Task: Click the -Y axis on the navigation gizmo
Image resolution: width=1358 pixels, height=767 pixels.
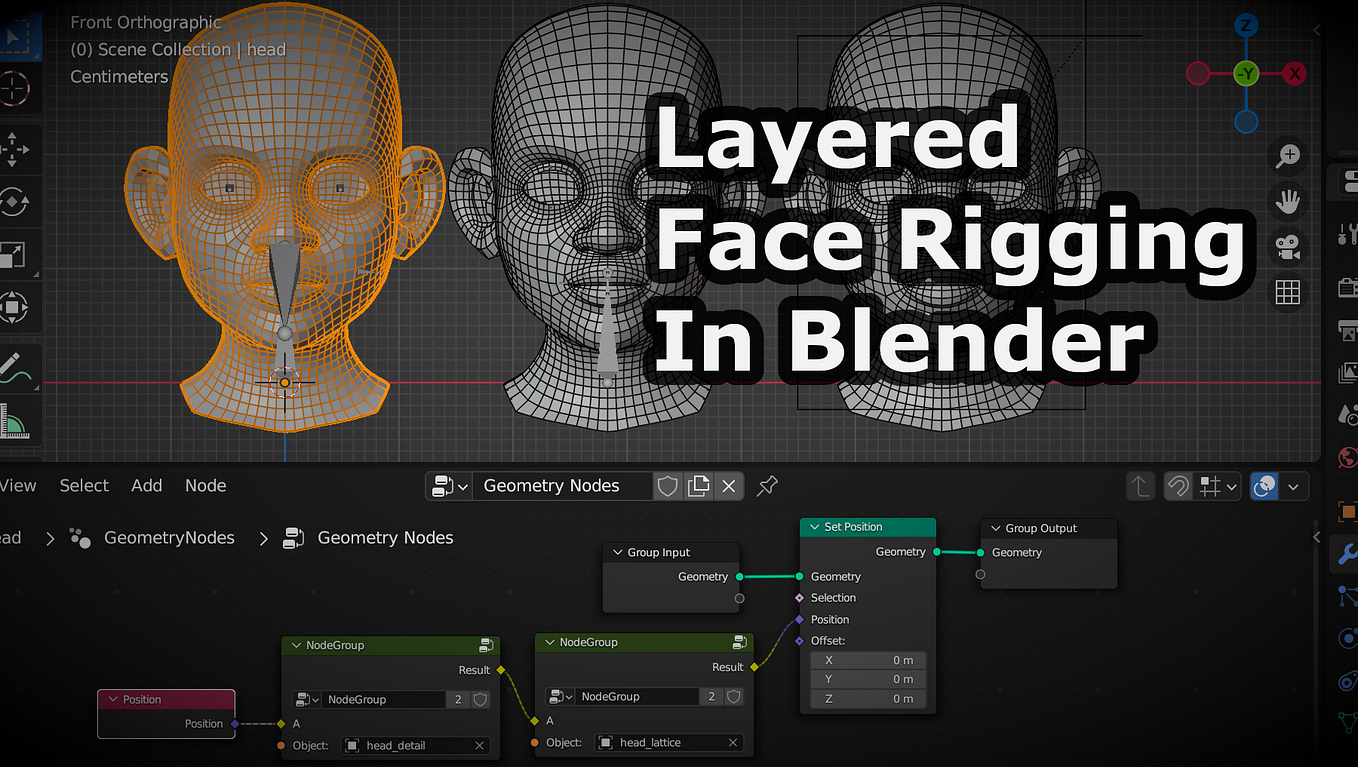Action: coord(1246,73)
